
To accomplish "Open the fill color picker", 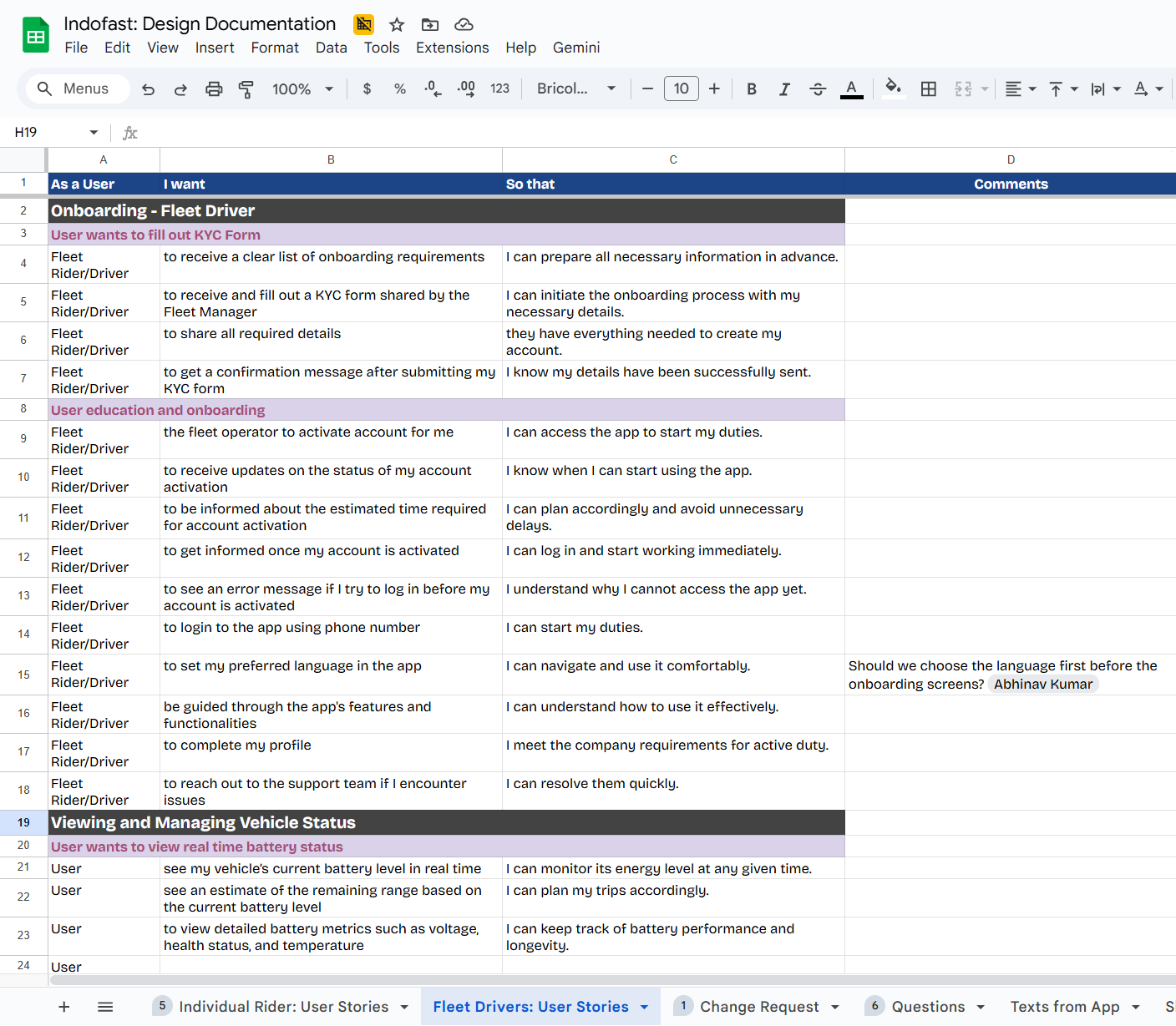I will tap(893, 89).
